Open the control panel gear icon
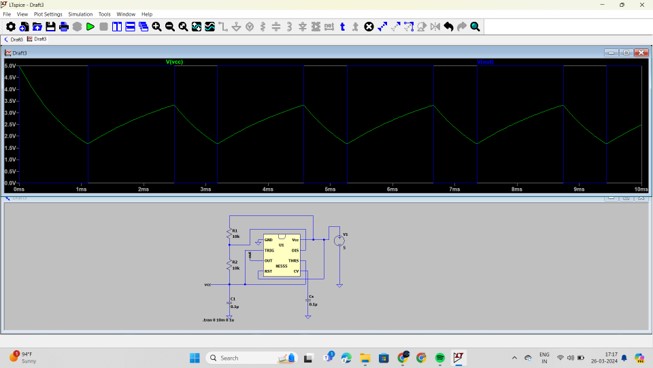Image resolution: width=653 pixels, height=368 pixels. click(10, 27)
